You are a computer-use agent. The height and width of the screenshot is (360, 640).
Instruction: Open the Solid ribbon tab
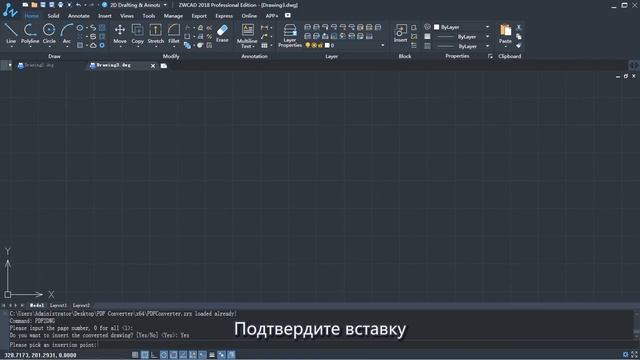pyautogui.click(x=53, y=16)
